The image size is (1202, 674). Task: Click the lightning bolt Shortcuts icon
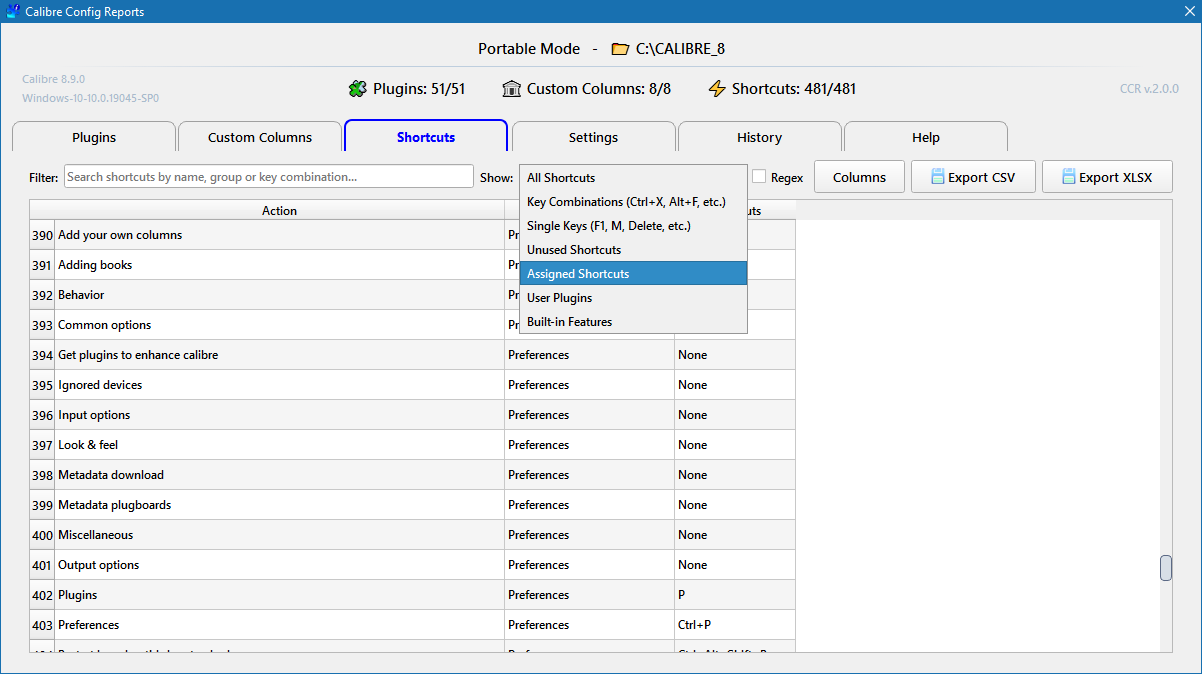pyautogui.click(x=716, y=89)
